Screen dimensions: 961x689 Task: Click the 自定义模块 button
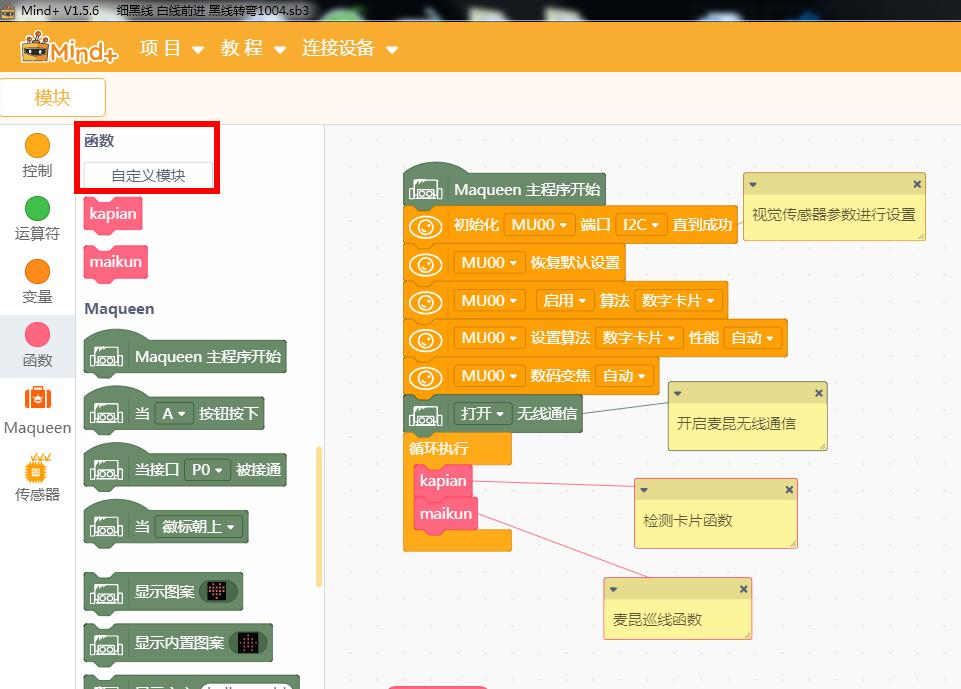pyautogui.click(x=148, y=175)
